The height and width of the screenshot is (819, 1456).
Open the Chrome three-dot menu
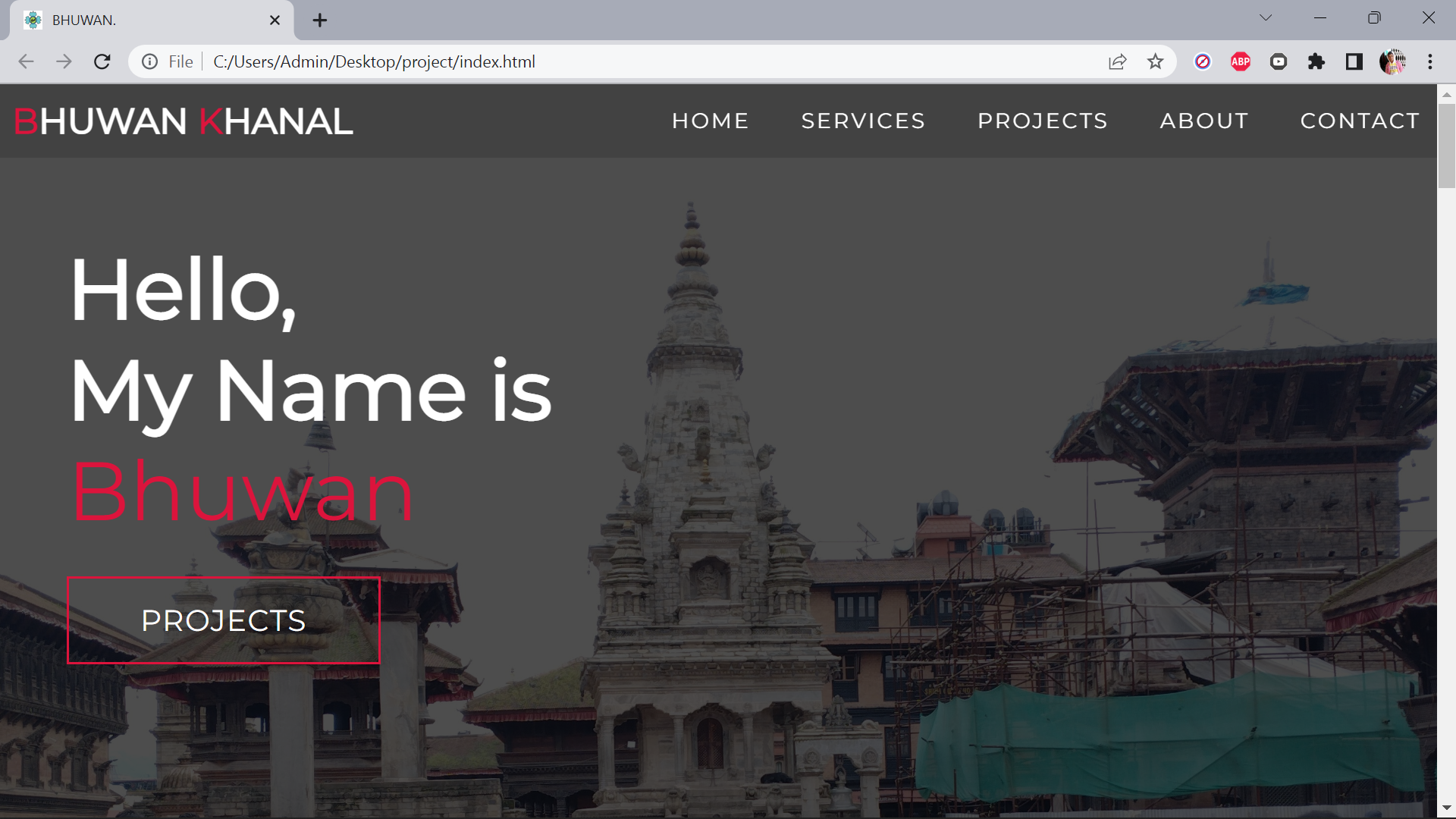tap(1430, 61)
